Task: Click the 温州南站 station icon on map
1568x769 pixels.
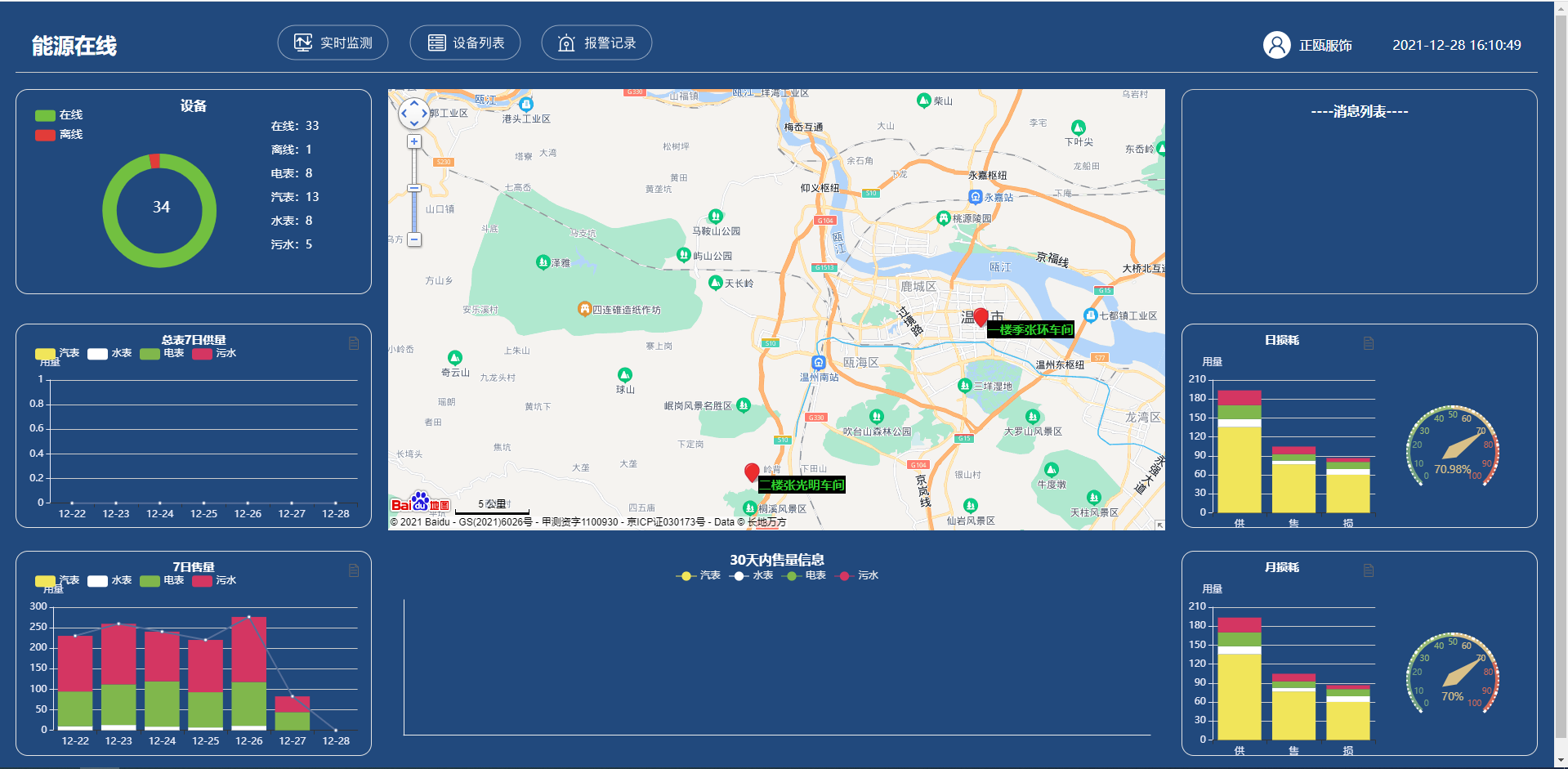Action: [818, 363]
